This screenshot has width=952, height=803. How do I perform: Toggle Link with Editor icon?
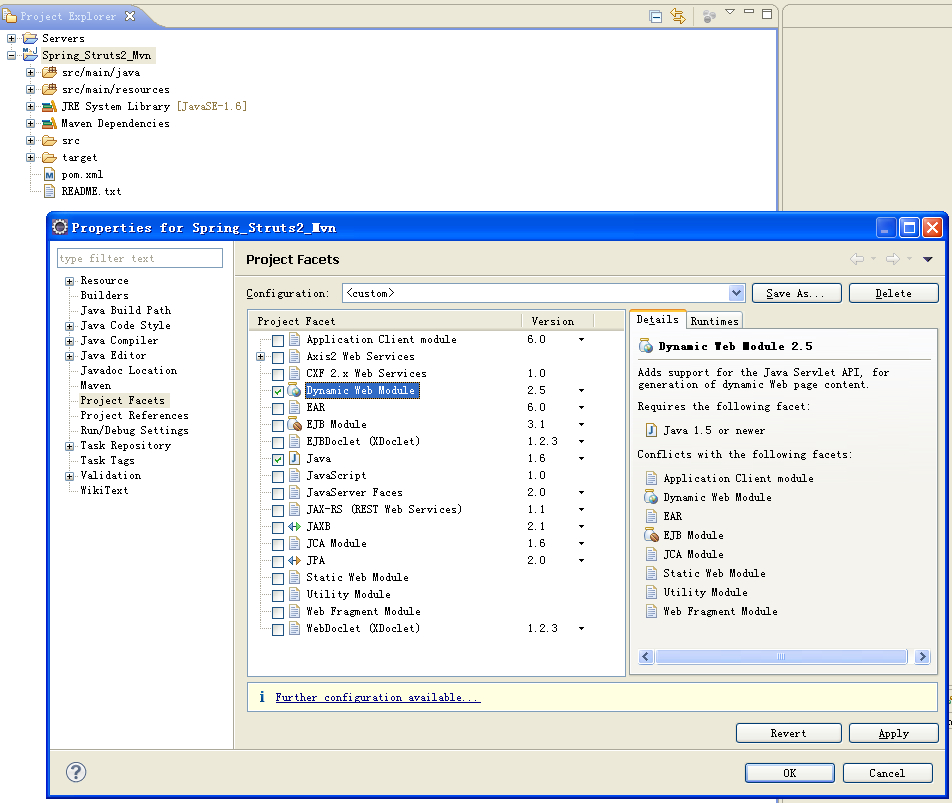coord(678,16)
